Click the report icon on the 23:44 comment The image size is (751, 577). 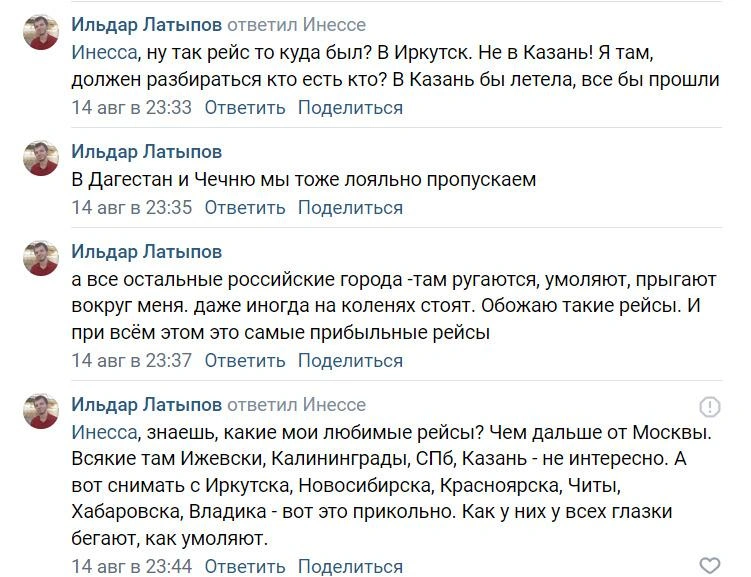709,406
